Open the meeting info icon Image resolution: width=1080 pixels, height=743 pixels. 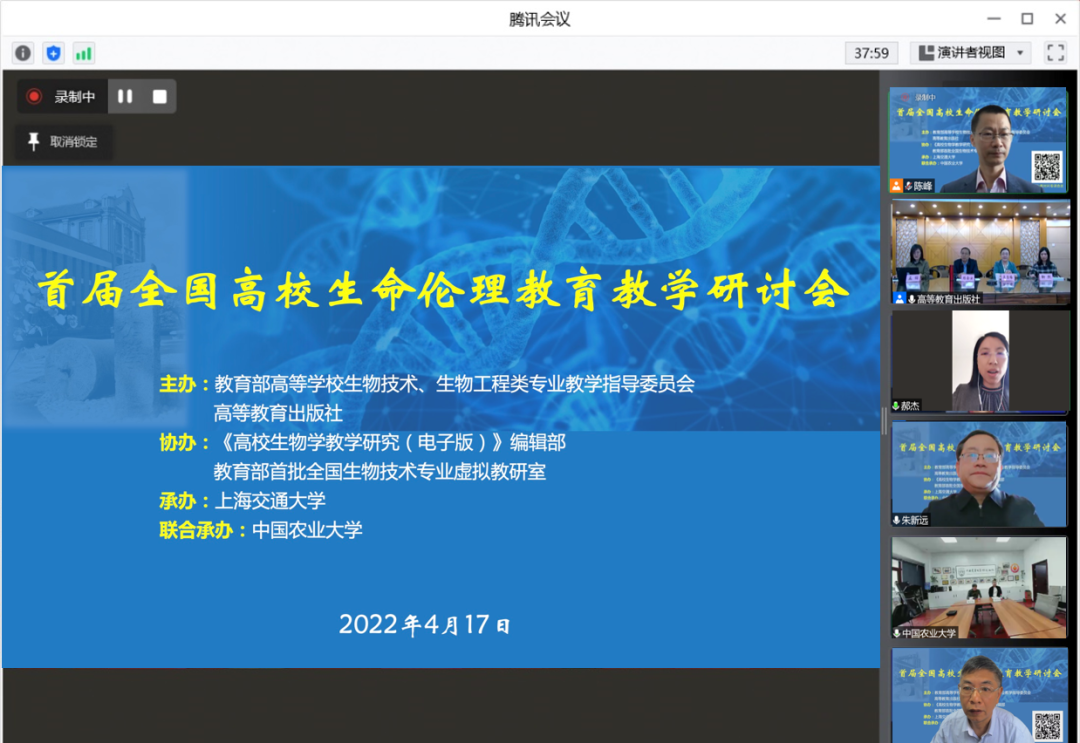point(23,53)
